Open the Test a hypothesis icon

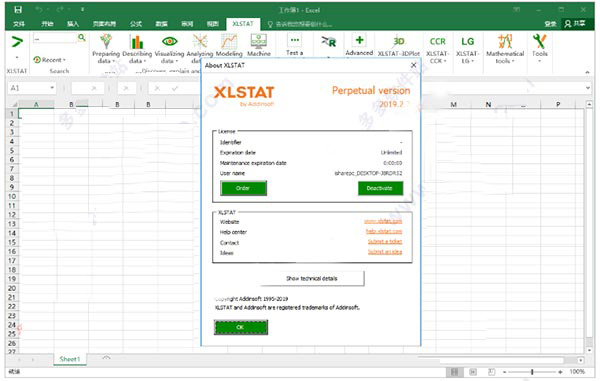[x=294, y=40]
